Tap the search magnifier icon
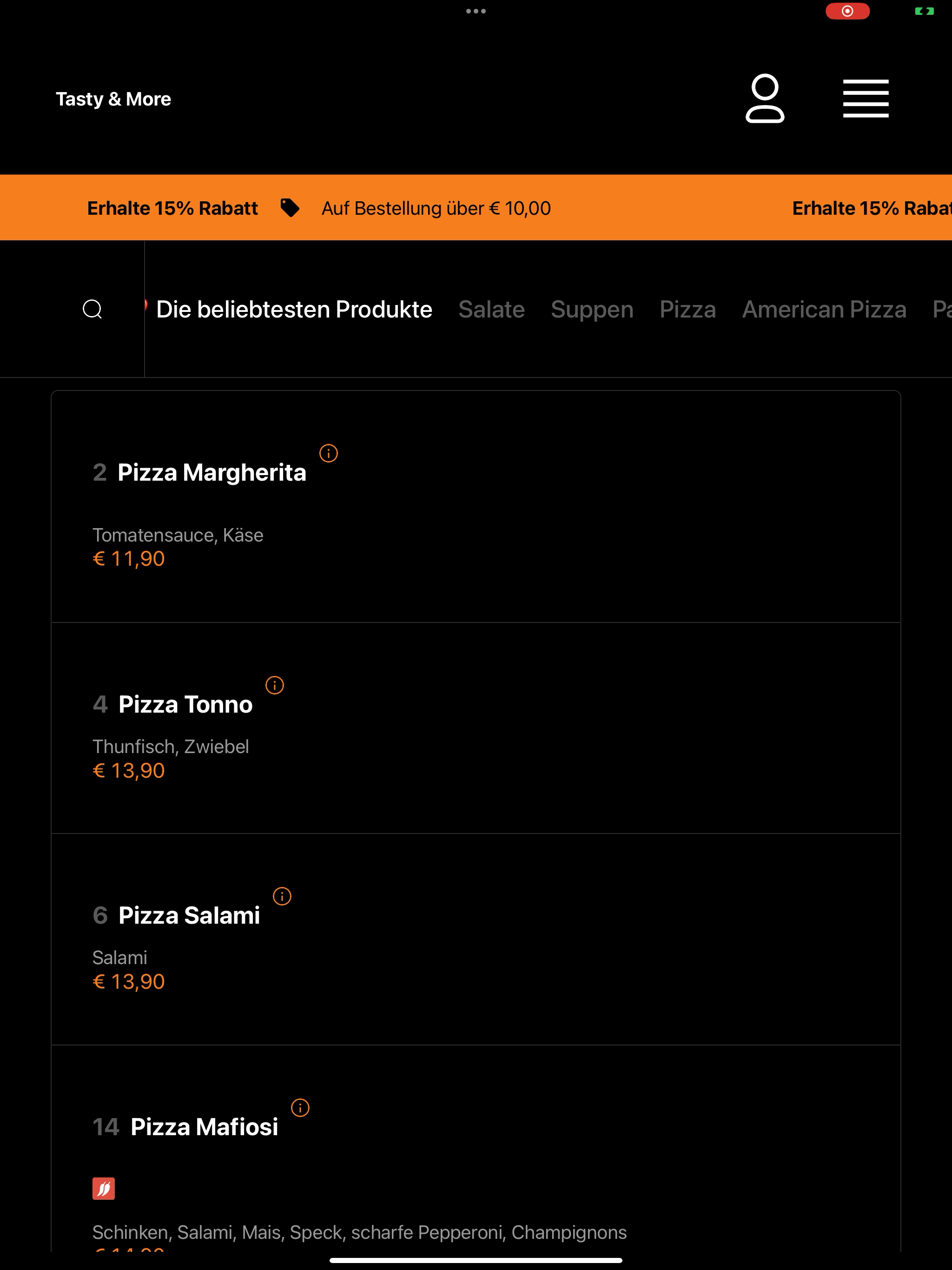952x1270 pixels. [93, 309]
